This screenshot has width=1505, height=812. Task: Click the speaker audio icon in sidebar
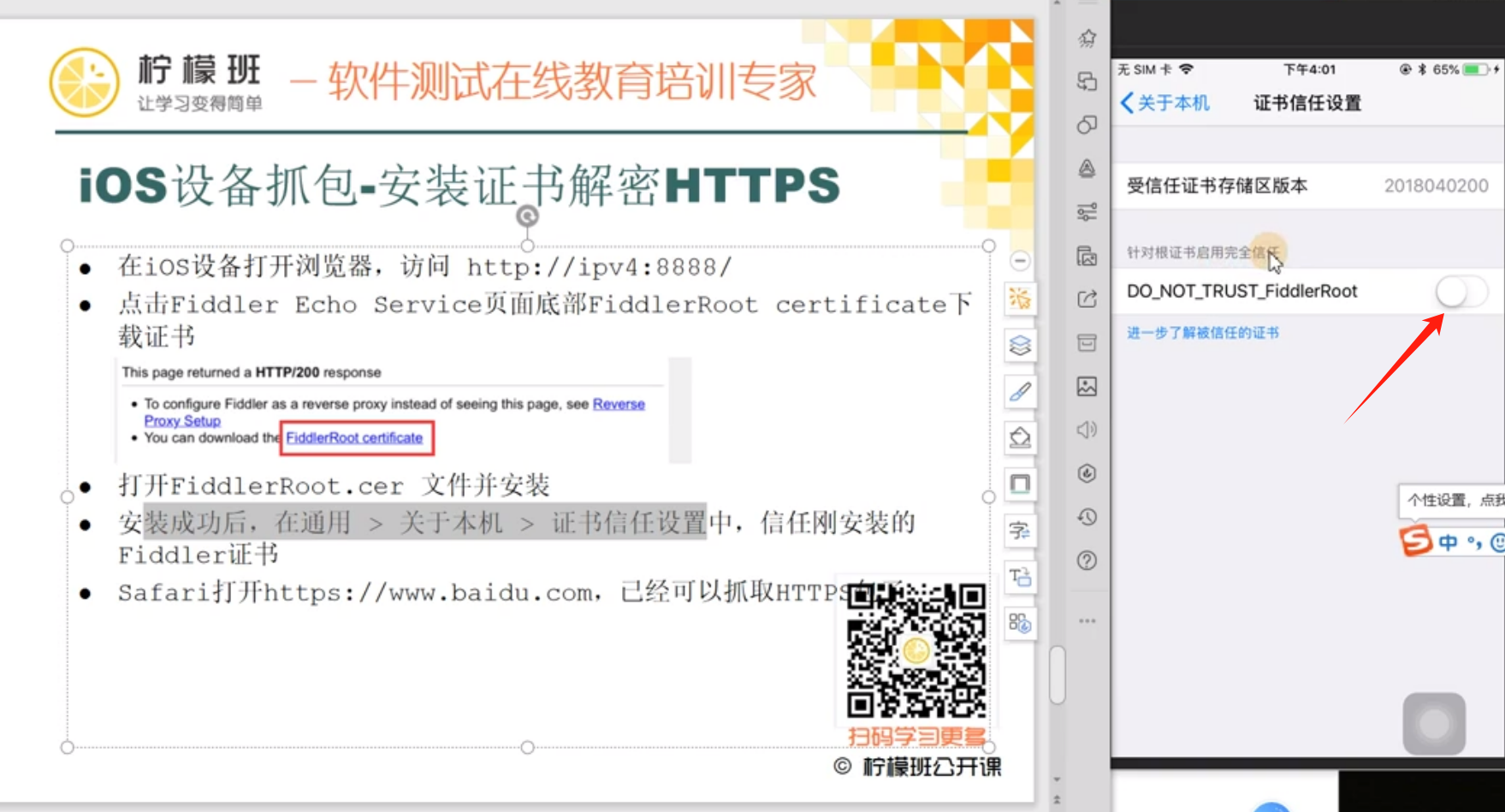1087,430
